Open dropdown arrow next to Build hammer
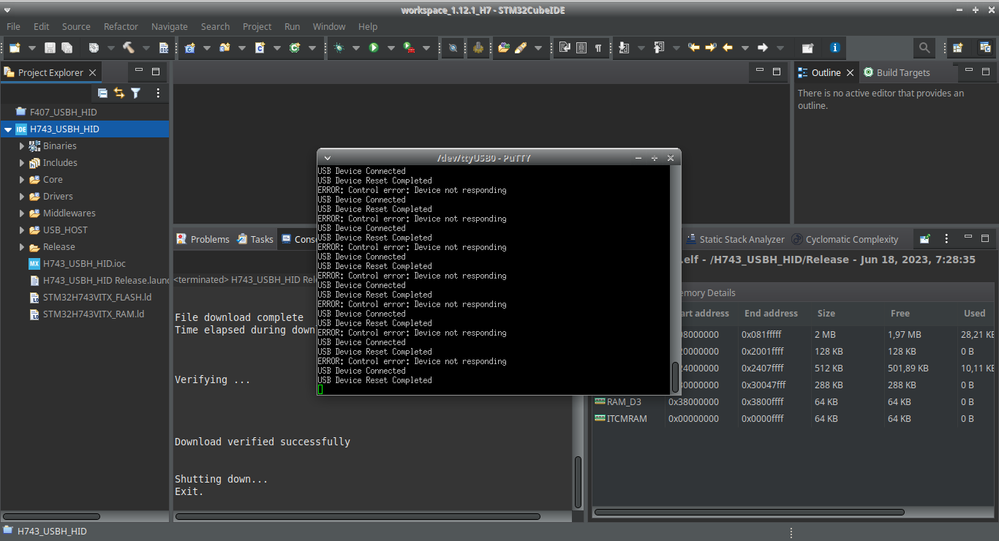999x541 pixels. point(145,48)
